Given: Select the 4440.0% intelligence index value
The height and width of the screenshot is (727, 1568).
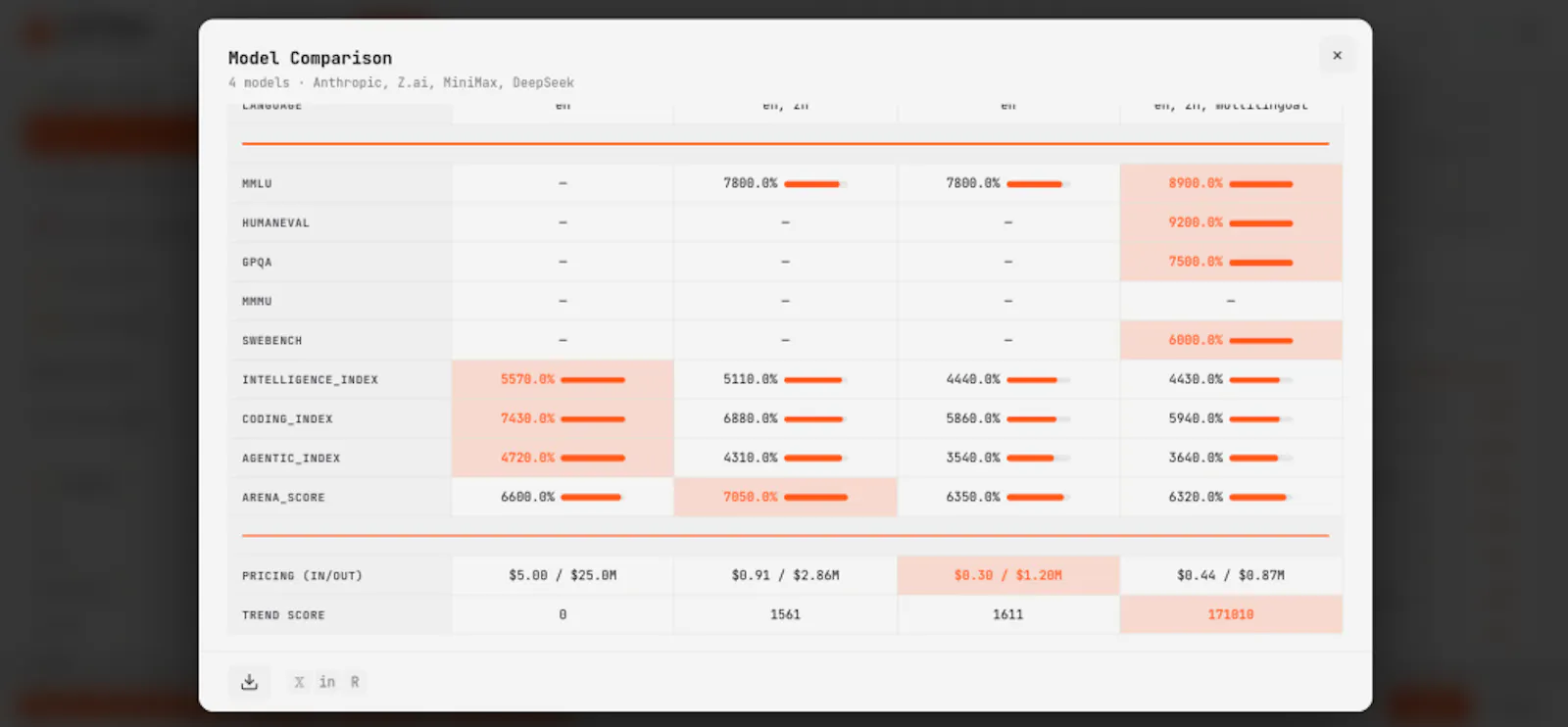Looking at the screenshot, I should pyautogui.click(x=973, y=379).
